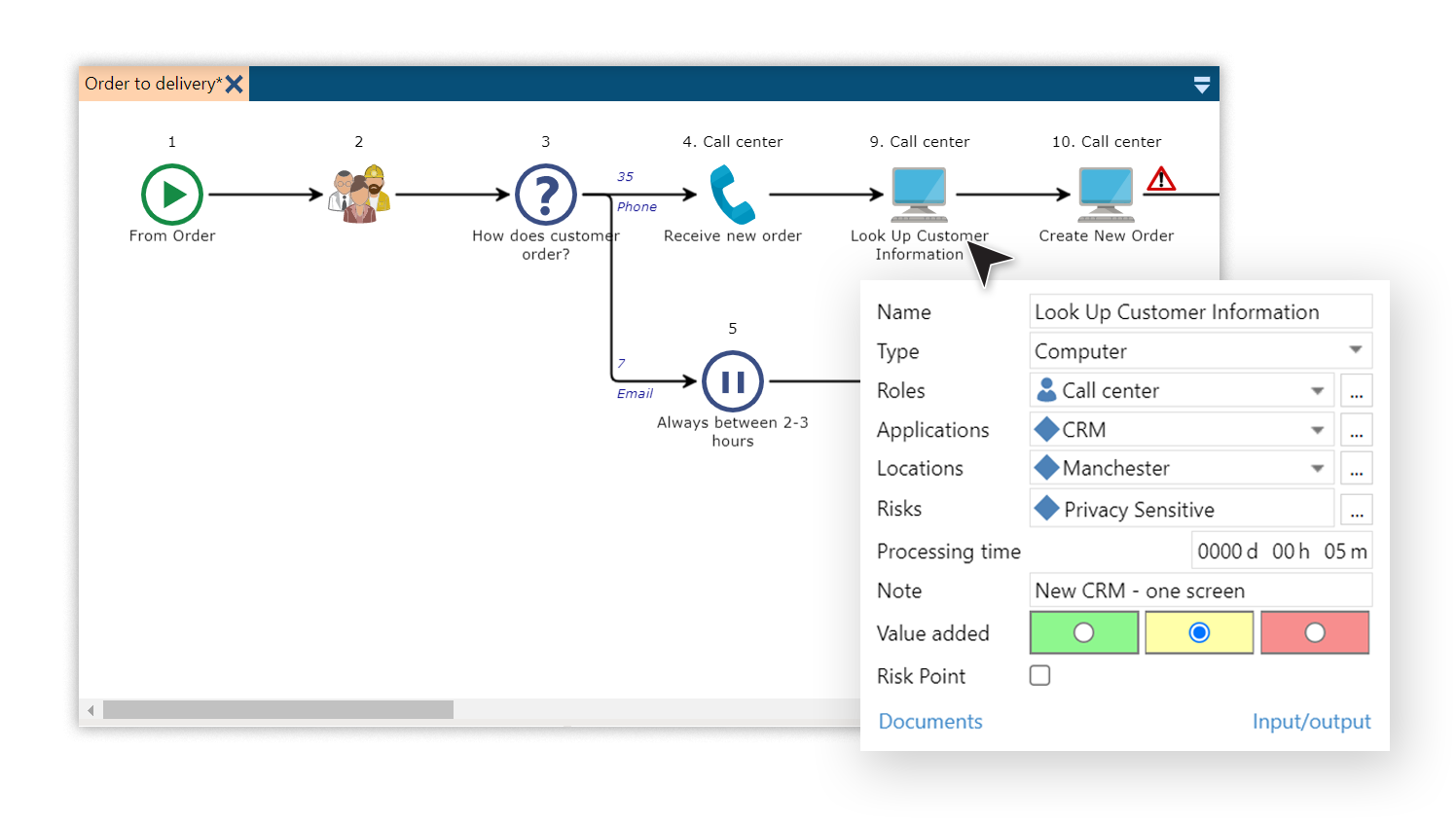1456x823 pixels.
Task: Open the Documents link
Action: click(x=929, y=721)
